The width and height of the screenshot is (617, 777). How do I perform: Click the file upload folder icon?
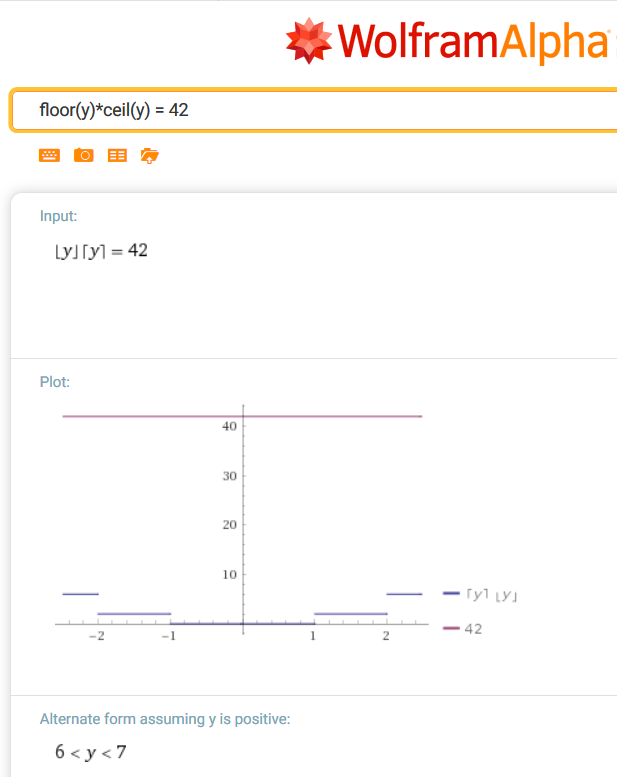150,155
